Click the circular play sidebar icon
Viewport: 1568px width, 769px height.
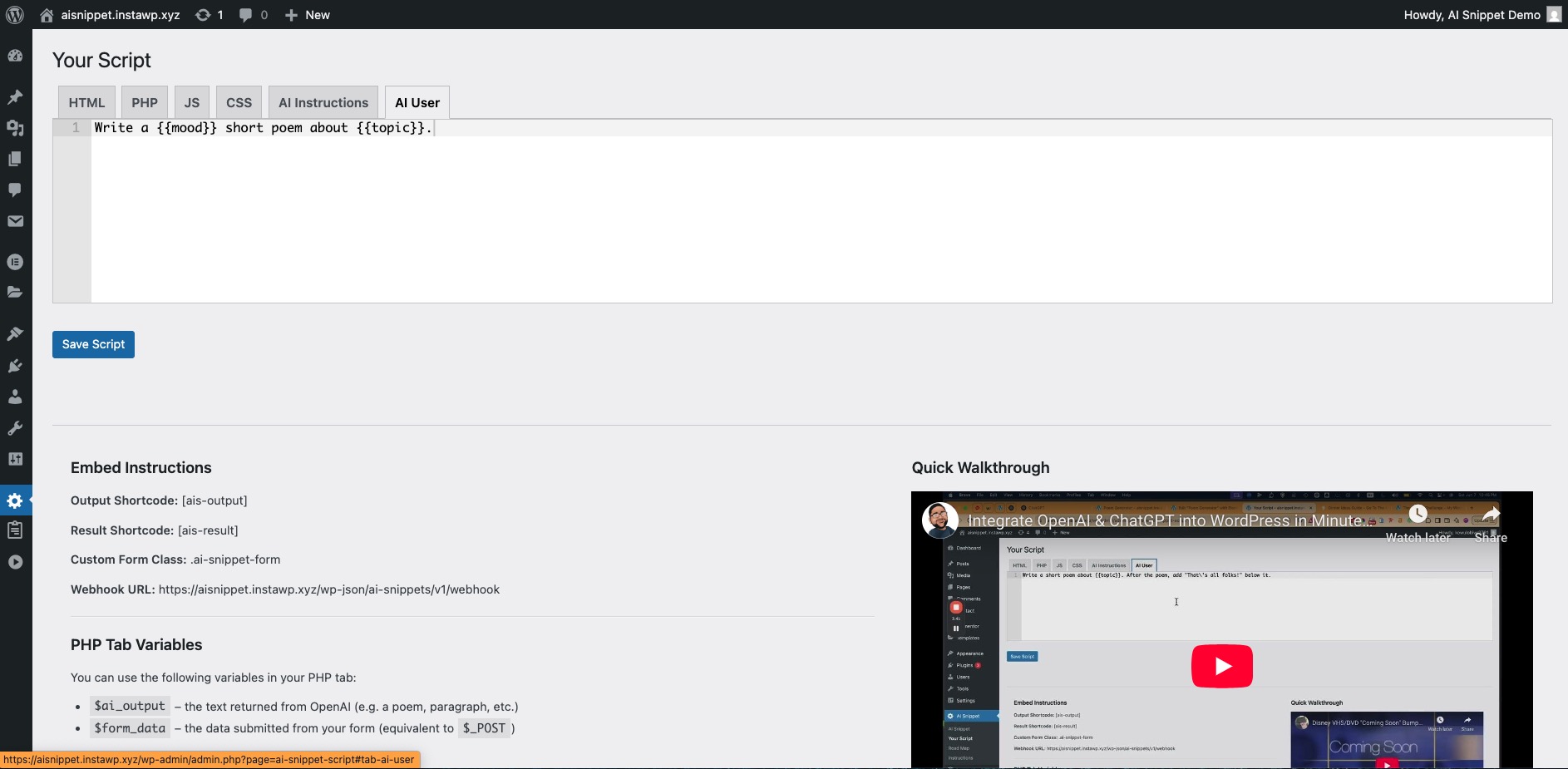(x=15, y=562)
